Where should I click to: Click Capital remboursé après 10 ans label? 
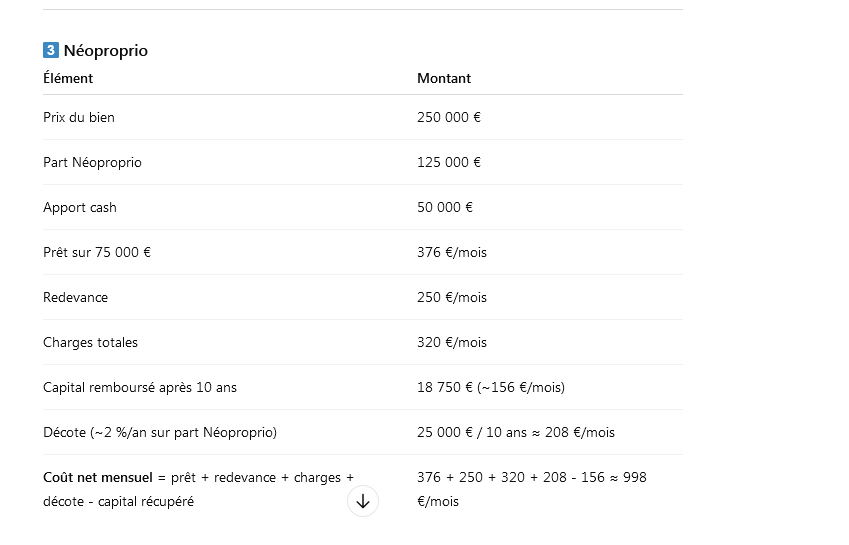[x=140, y=388]
